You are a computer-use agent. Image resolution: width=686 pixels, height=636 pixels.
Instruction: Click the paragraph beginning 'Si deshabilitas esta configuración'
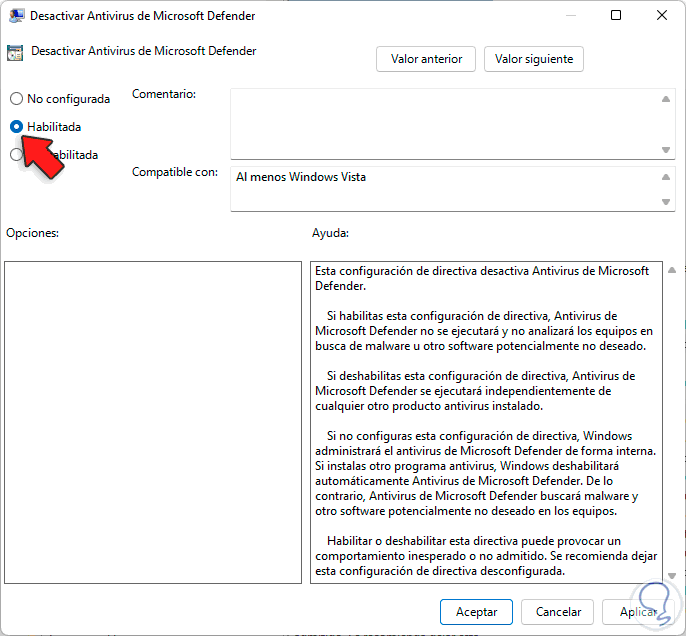tap(475, 391)
